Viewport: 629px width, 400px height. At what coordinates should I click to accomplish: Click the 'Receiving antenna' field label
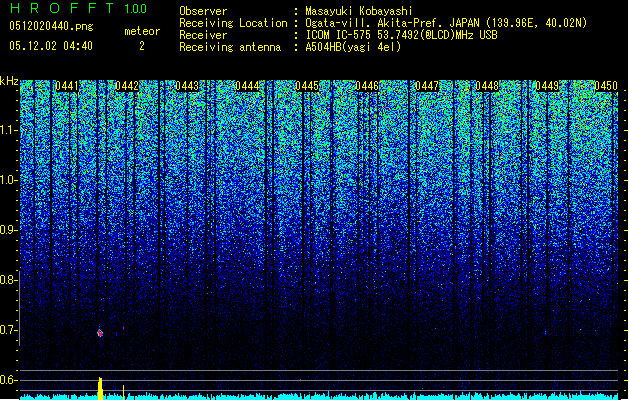(230, 47)
